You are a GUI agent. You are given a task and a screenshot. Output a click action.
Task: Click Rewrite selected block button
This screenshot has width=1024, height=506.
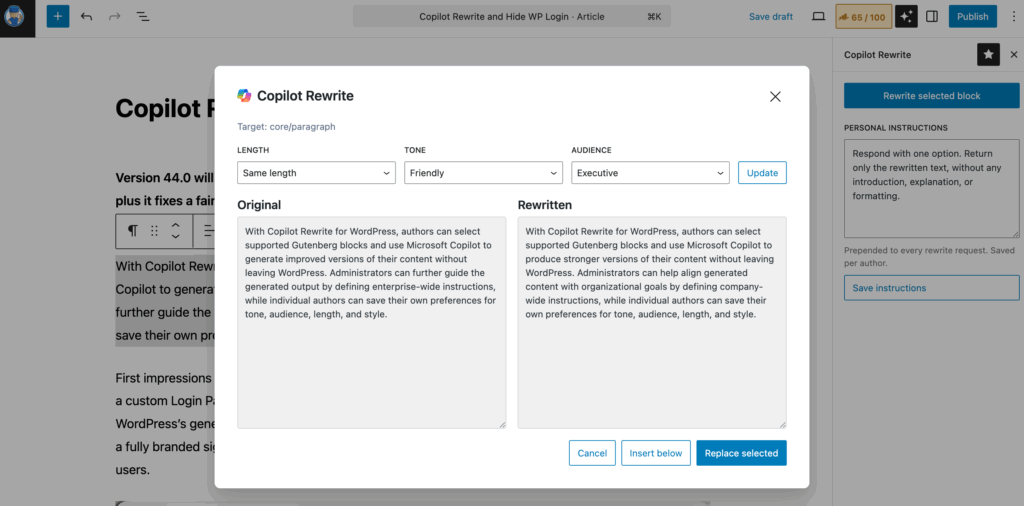(x=931, y=96)
